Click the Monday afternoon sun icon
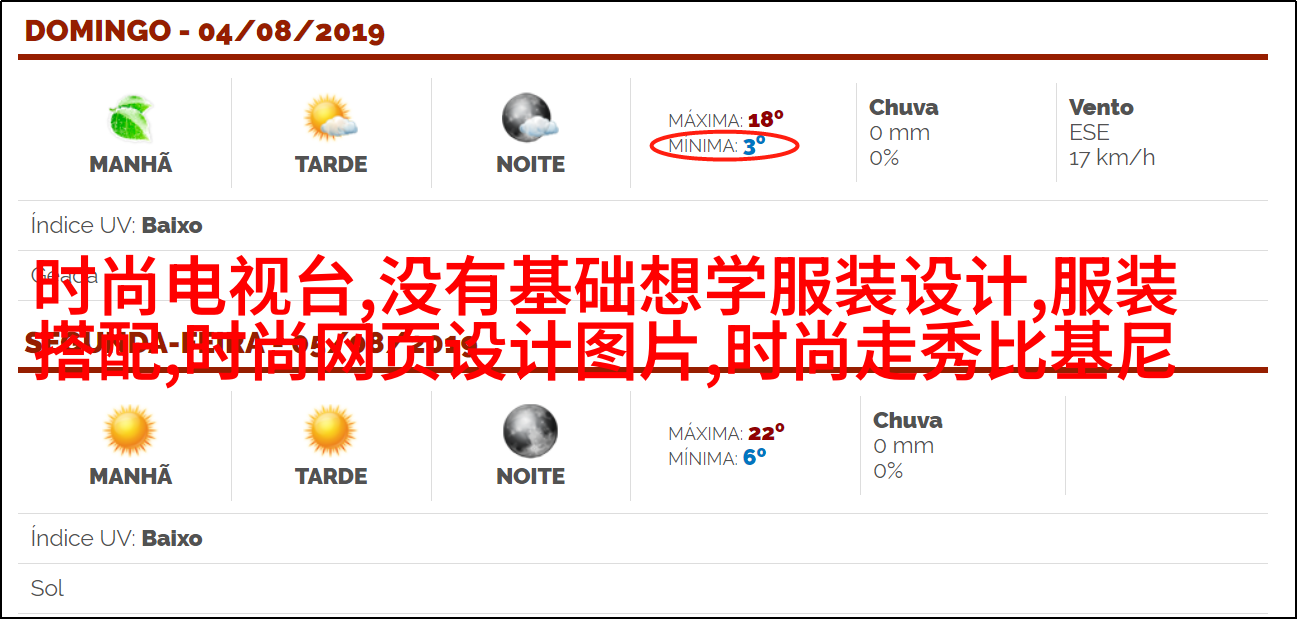Viewport: 1299px width, 620px height. pyautogui.click(x=331, y=431)
